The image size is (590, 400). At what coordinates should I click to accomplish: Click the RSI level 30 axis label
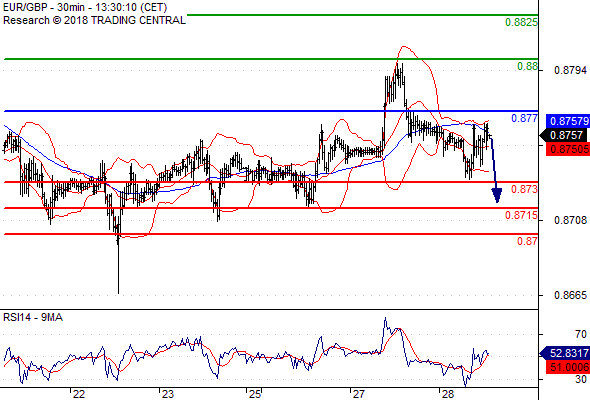click(x=581, y=379)
